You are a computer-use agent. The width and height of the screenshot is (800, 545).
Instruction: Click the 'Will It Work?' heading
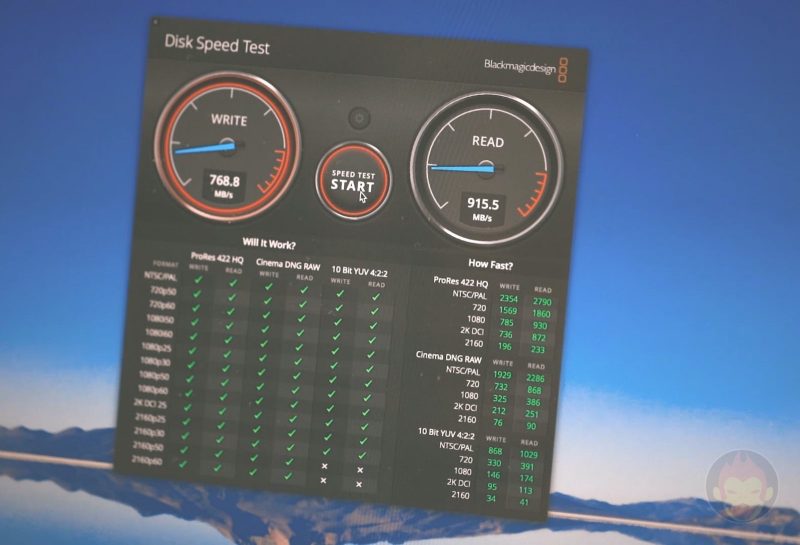(x=269, y=244)
